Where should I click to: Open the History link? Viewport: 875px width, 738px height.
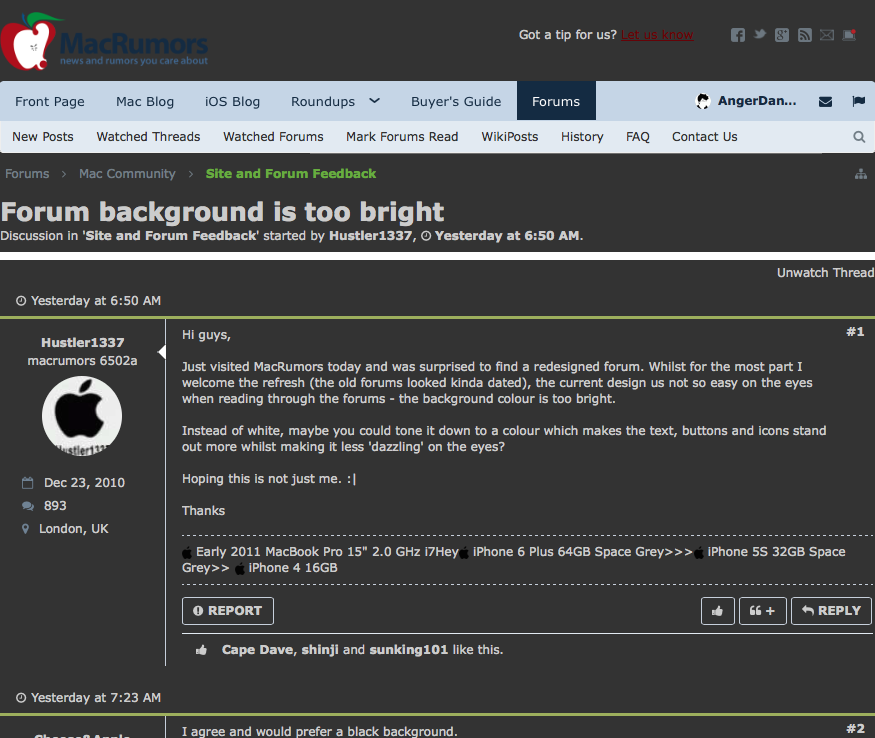tap(582, 137)
